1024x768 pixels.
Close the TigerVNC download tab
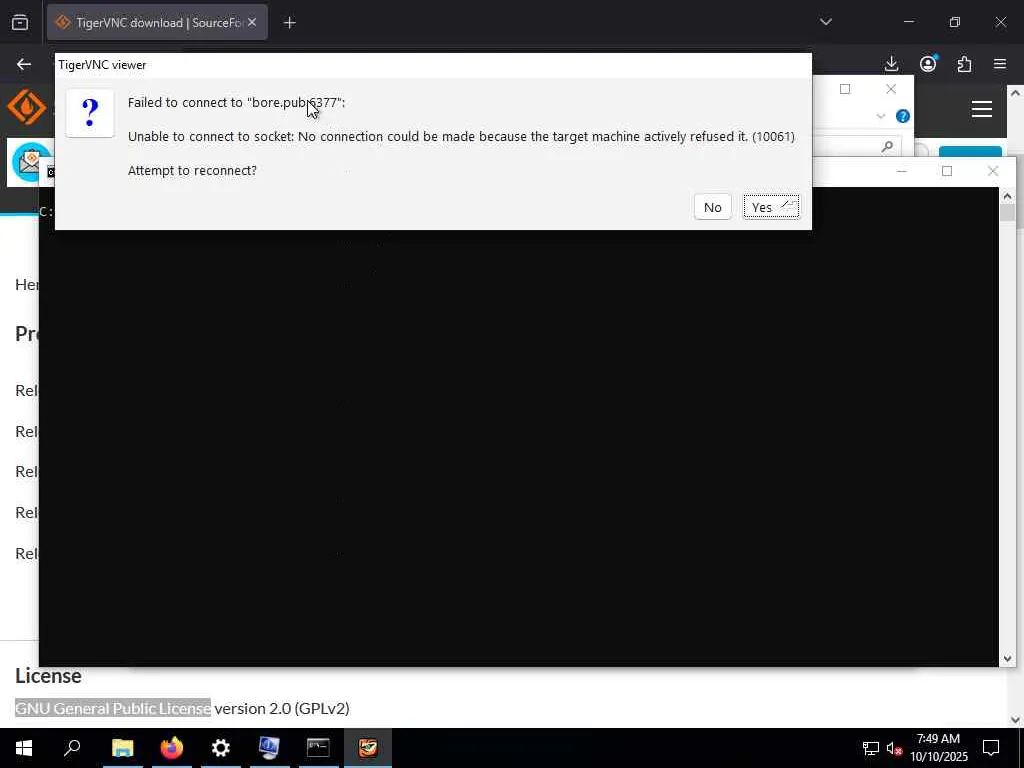coord(252,22)
